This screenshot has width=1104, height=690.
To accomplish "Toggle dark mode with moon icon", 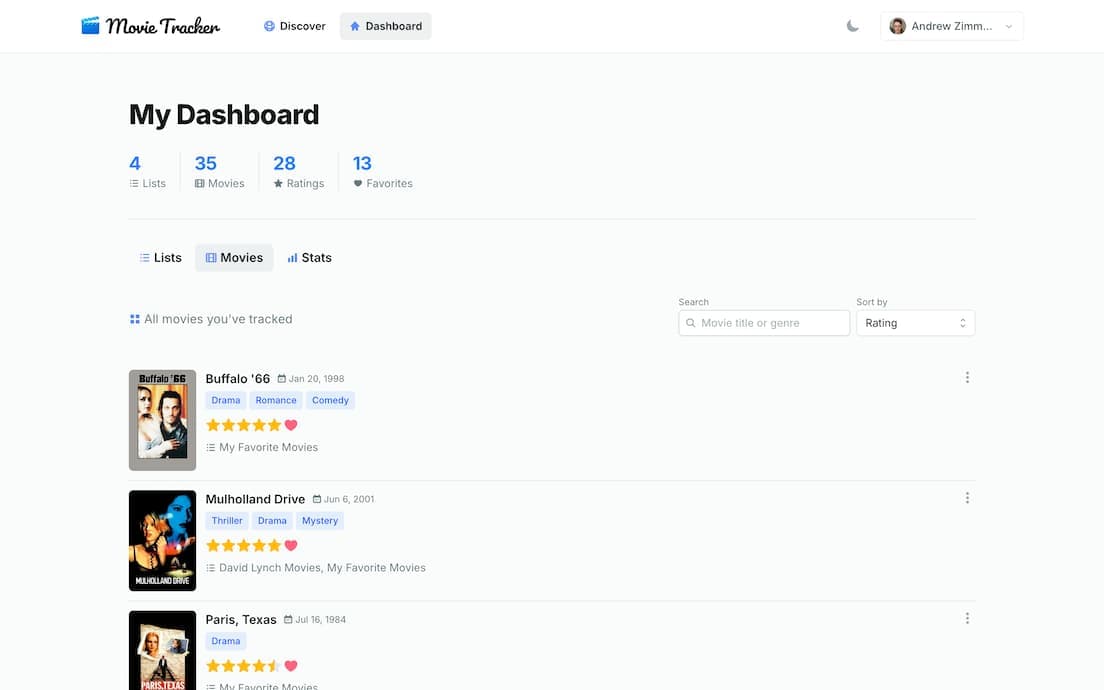I will pos(853,26).
